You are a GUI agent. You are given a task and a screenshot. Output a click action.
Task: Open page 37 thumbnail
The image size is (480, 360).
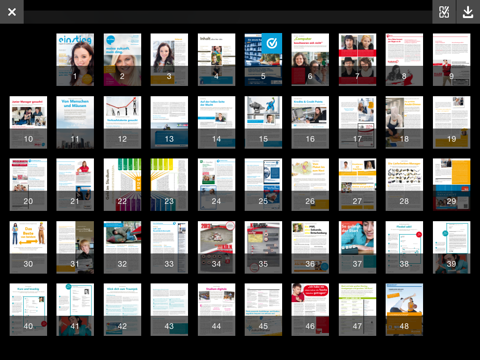tap(357, 247)
